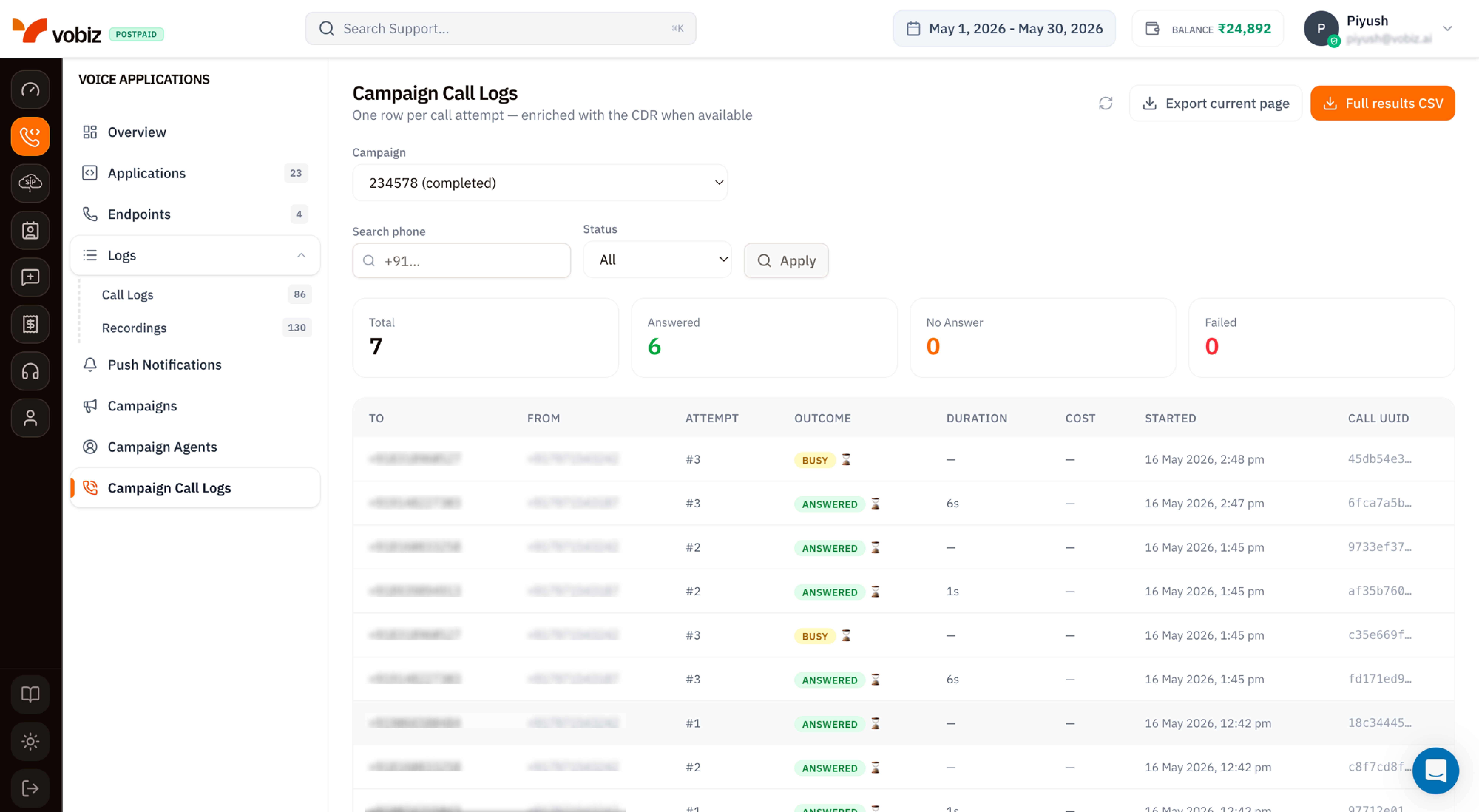Click the refresh icon near Export

1105,103
